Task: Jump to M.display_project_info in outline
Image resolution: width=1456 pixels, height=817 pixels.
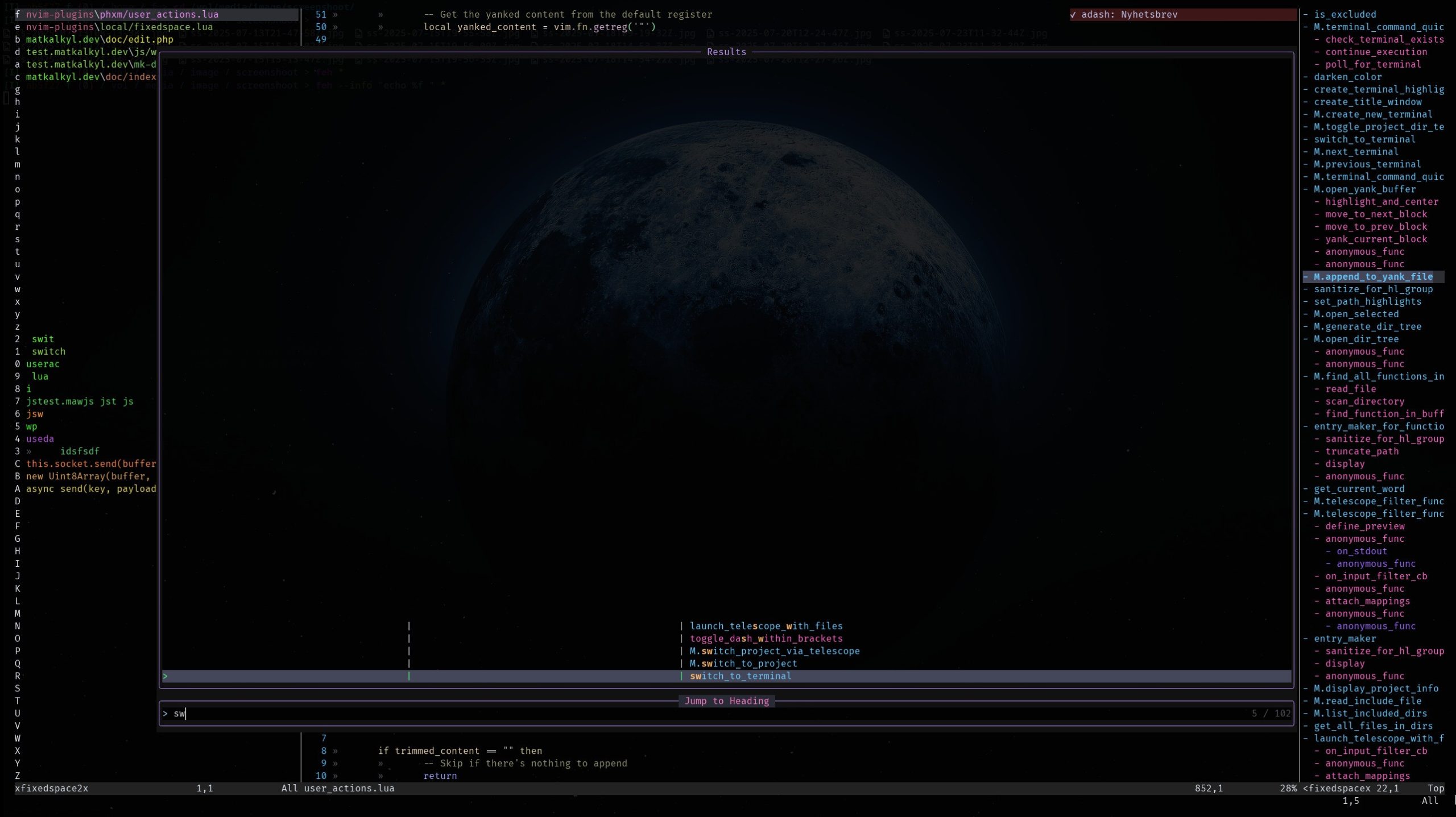Action: 1376,689
